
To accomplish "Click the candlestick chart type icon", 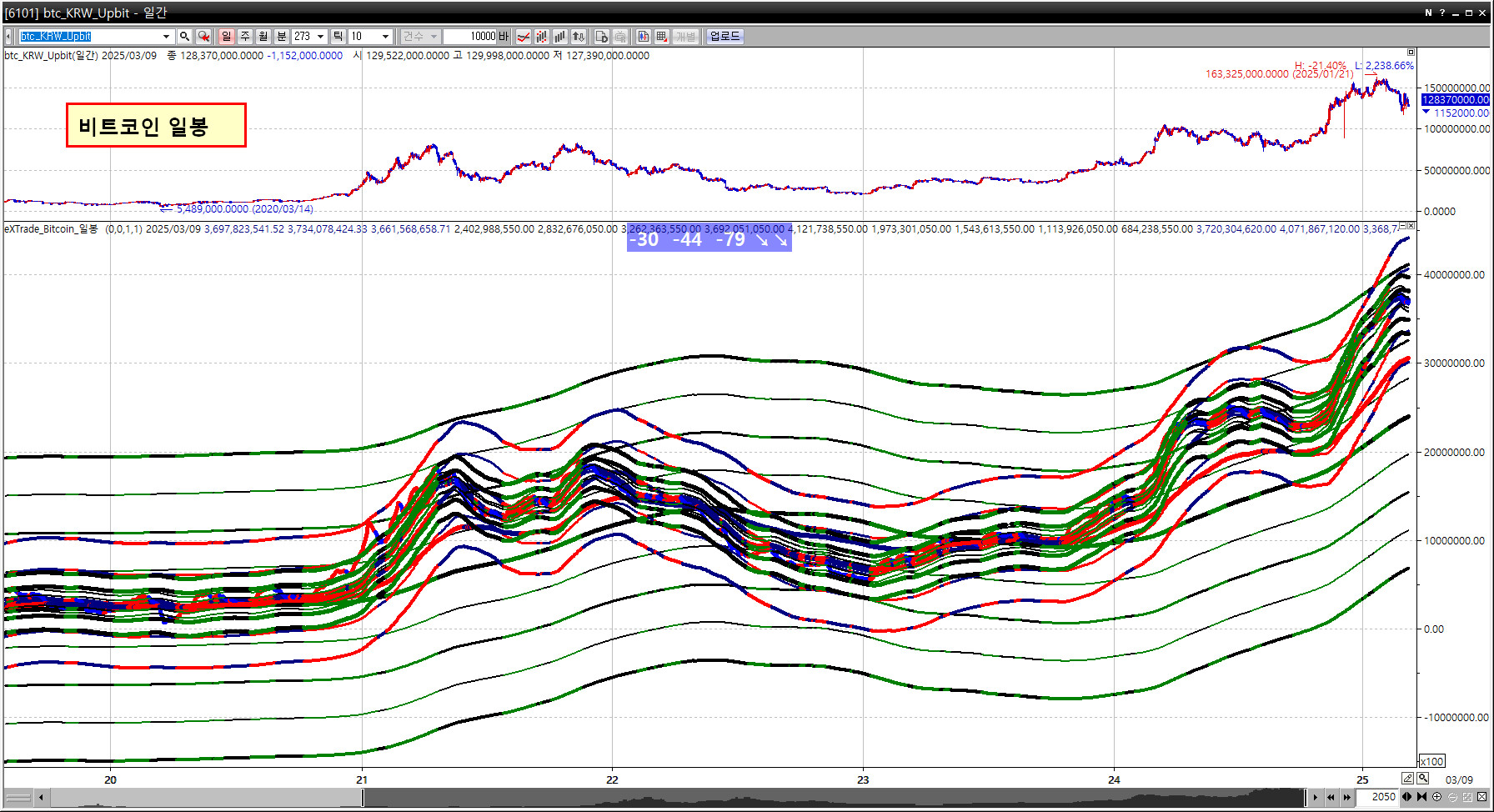I will [x=542, y=37].
